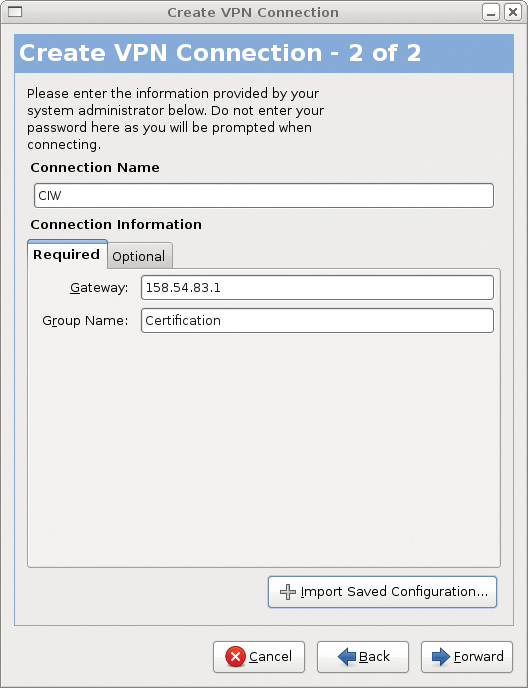Click the Create VPN Connection title bar text
The width and height of the screenshot is (528, 688).
tap(253, 12)
